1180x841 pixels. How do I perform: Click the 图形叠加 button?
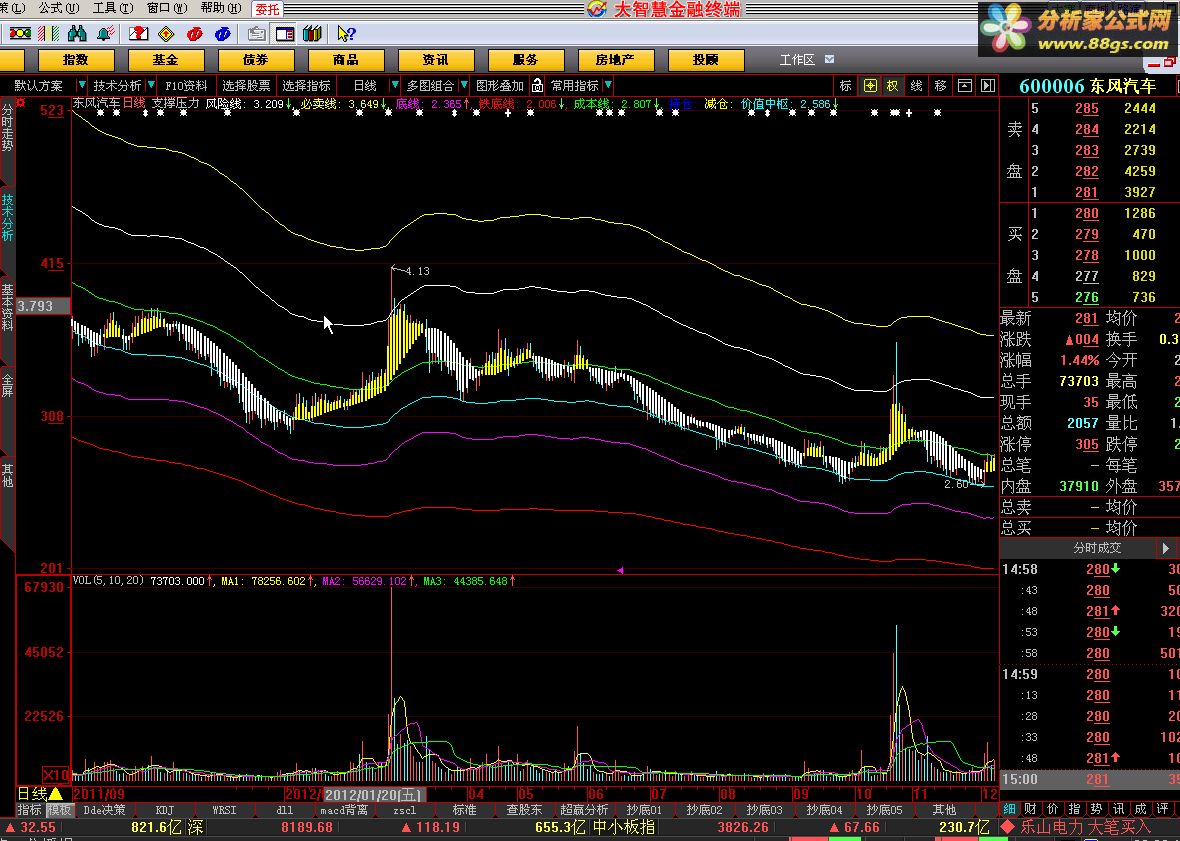point(500,86)
